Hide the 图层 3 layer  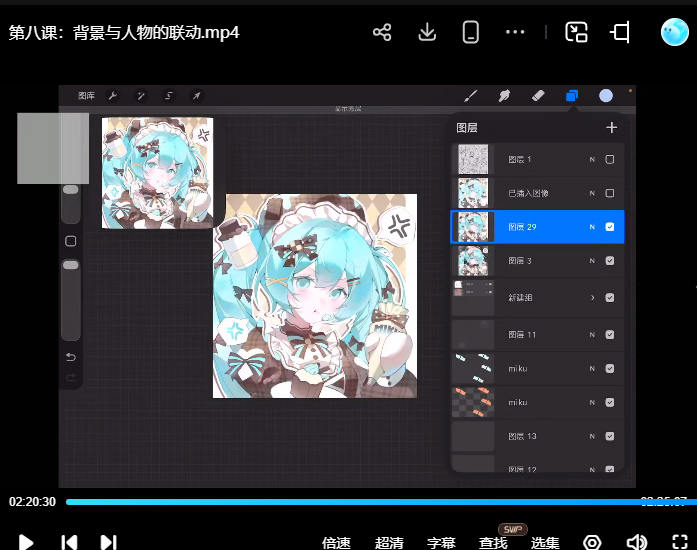(610, 261)
